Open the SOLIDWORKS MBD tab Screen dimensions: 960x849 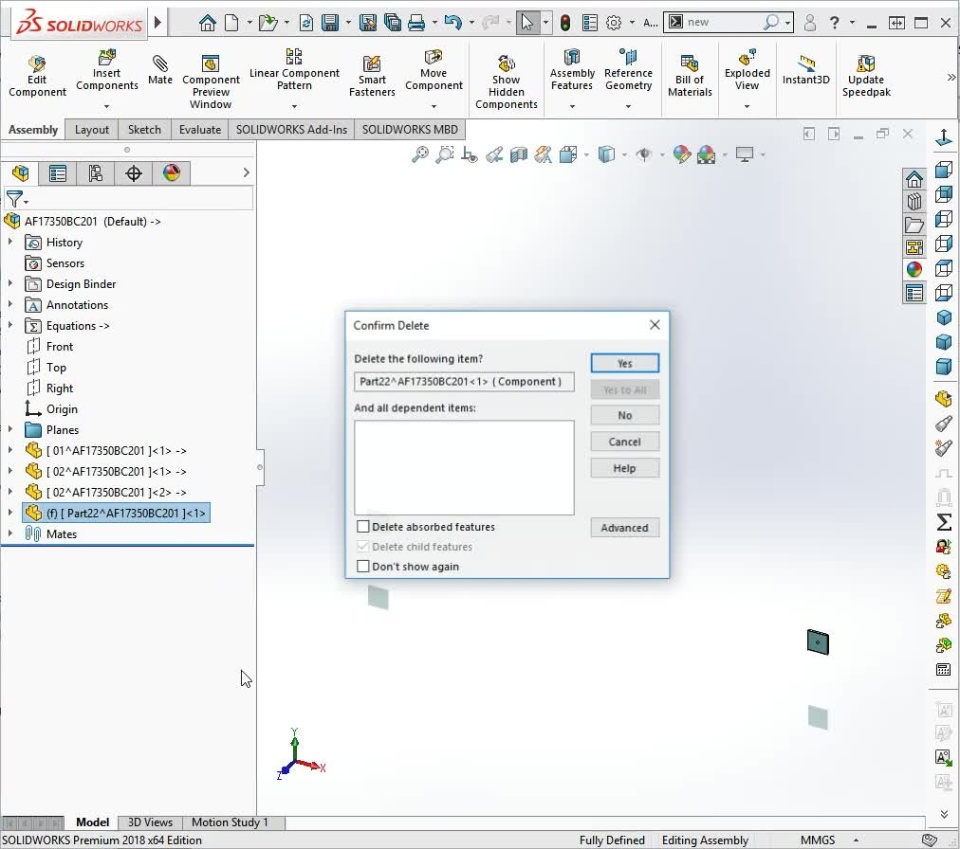pyautogui.click(x=410, y=130)
